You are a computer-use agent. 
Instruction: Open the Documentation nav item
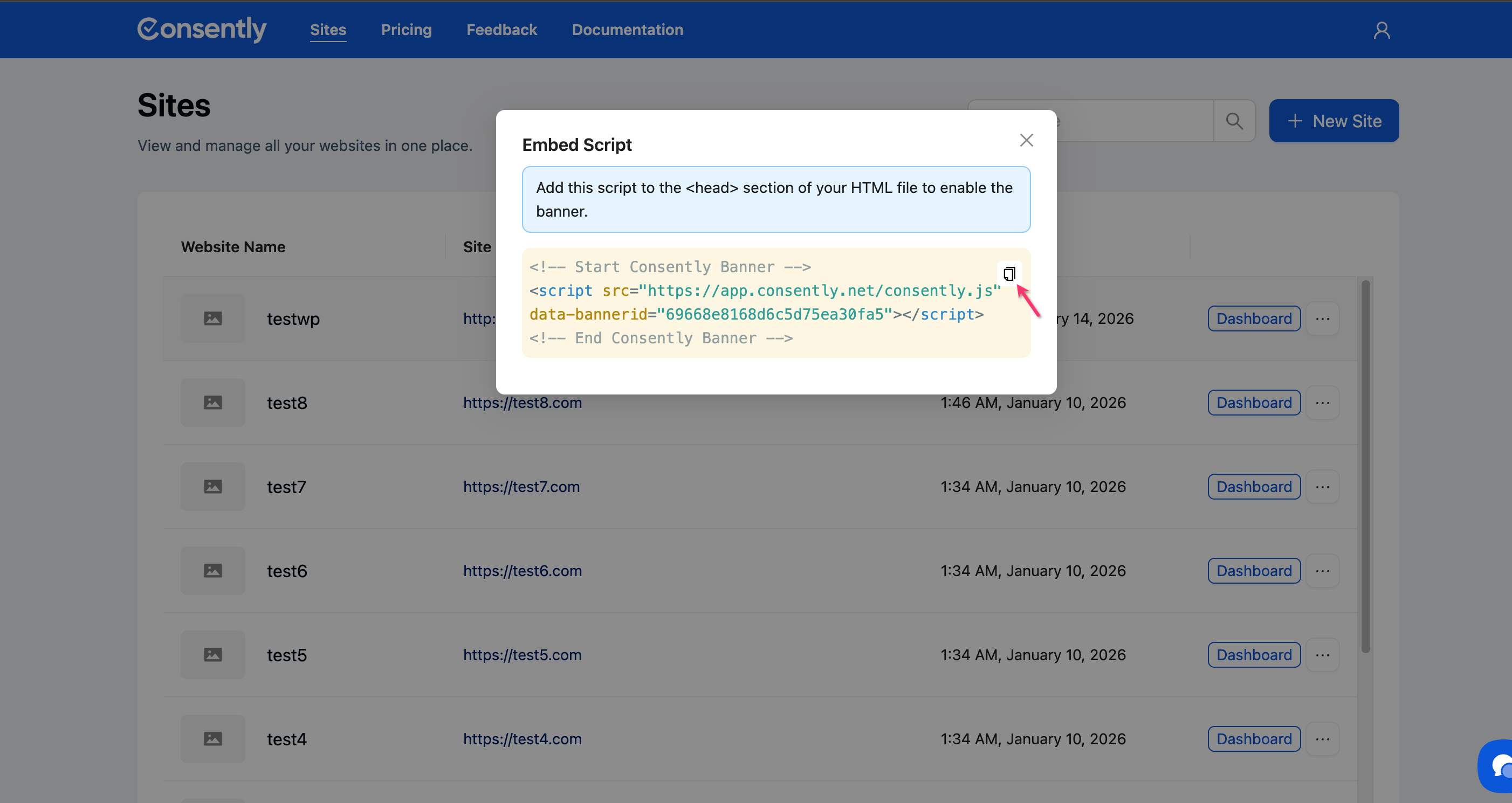click(627, 30)
